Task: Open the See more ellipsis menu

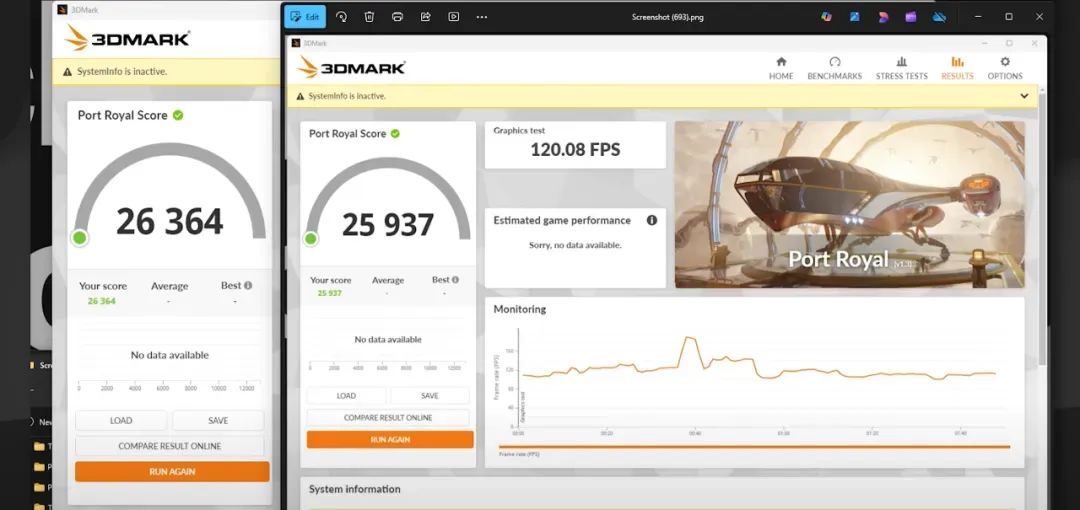Action: tap(481, 17)
